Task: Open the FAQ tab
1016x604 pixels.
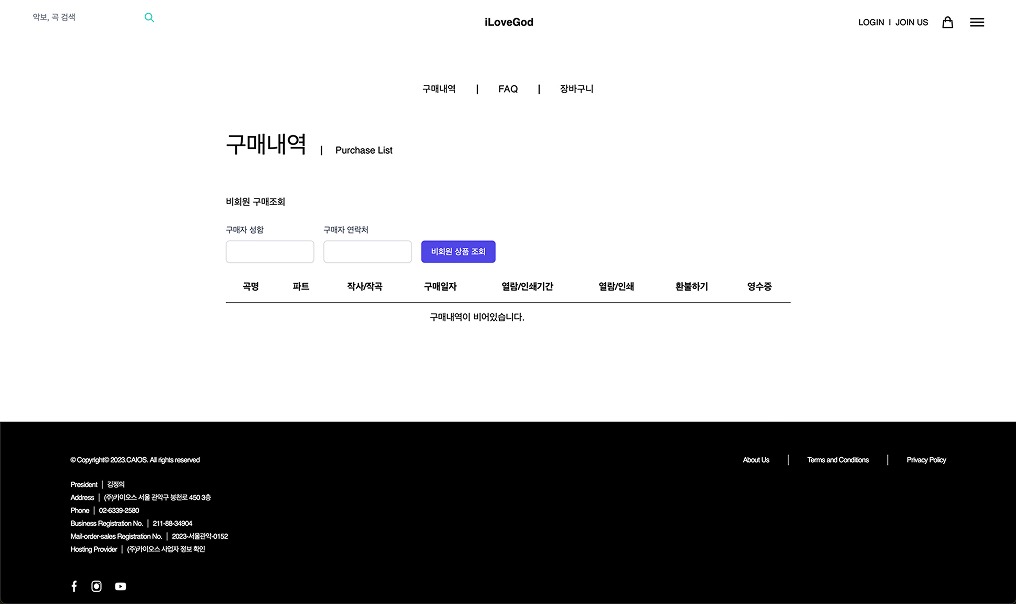Action: coord(508,89)
